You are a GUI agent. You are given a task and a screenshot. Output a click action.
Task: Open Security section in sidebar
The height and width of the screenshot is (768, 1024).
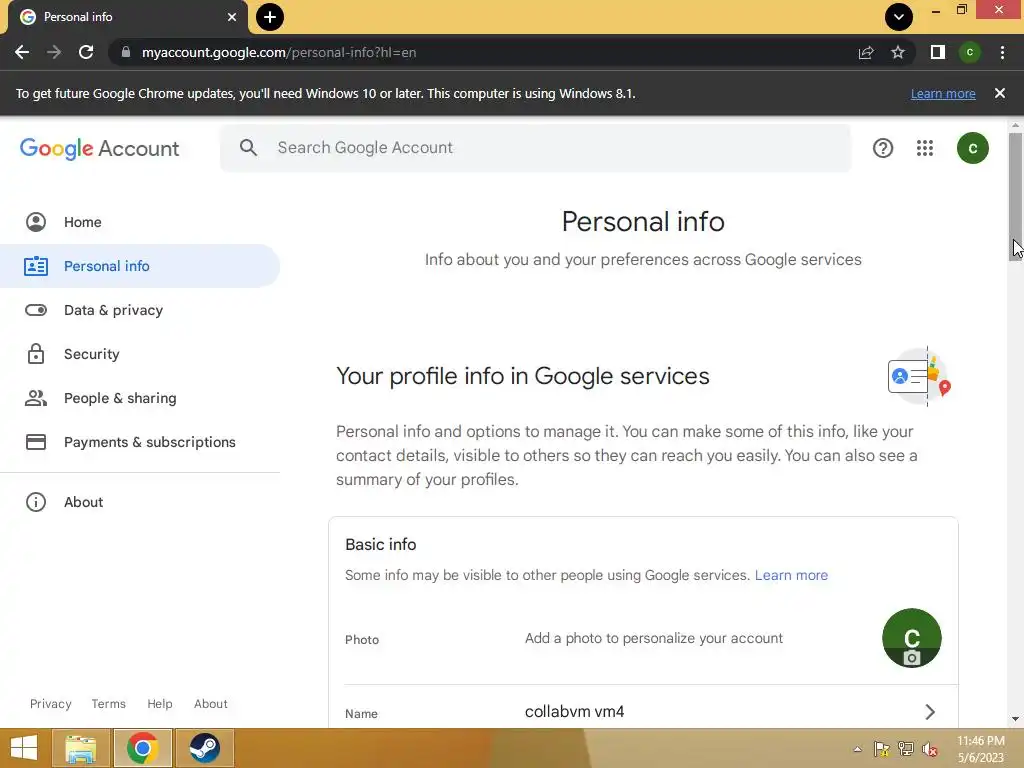[x=140, y=354]
